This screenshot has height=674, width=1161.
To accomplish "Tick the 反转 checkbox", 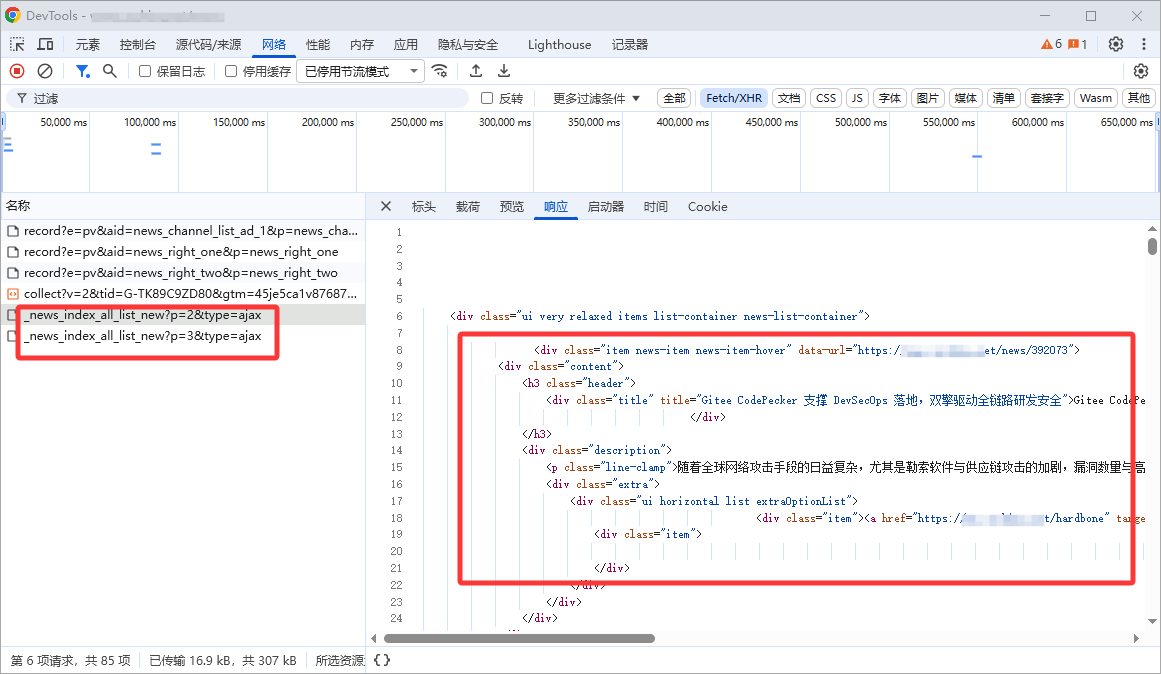I will tap(487, 98).
